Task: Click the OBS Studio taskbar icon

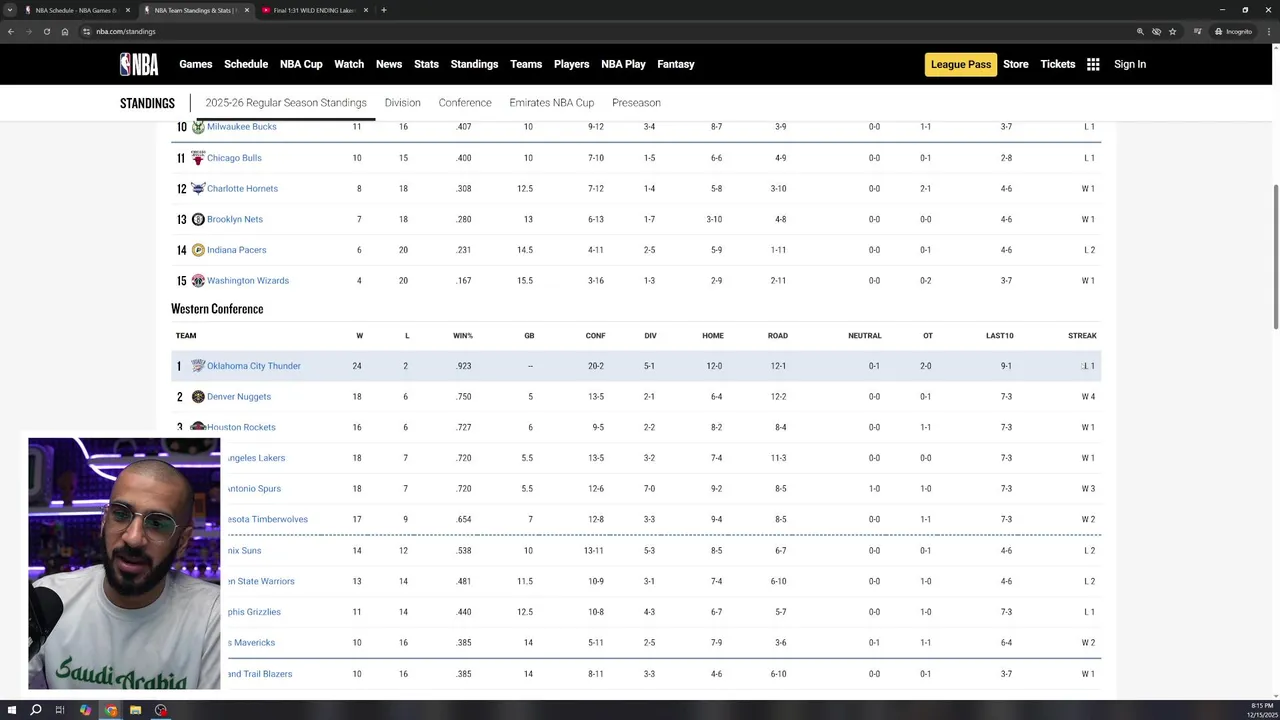Action: coord(160,710)
